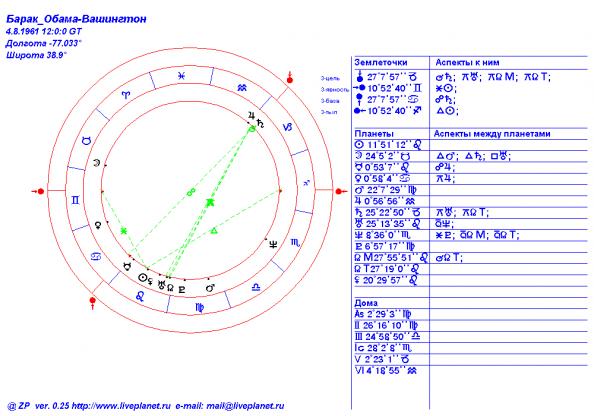
Task: Select the house II row 26°16'10''
Action: click(x=386, y=325)
